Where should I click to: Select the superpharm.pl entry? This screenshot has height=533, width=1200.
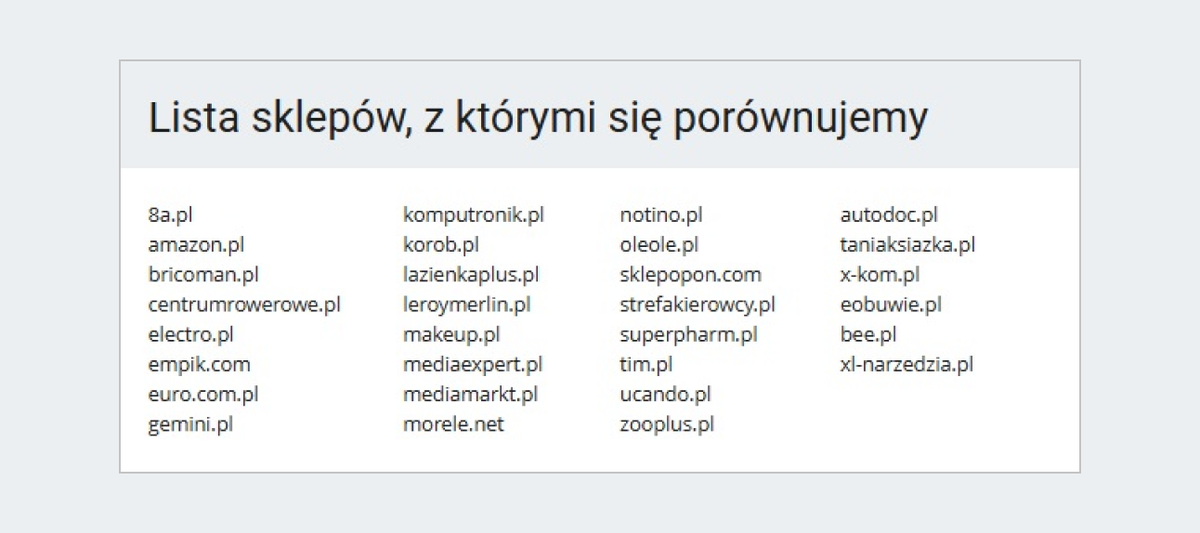pyautogui.click(x=688, y=334)
